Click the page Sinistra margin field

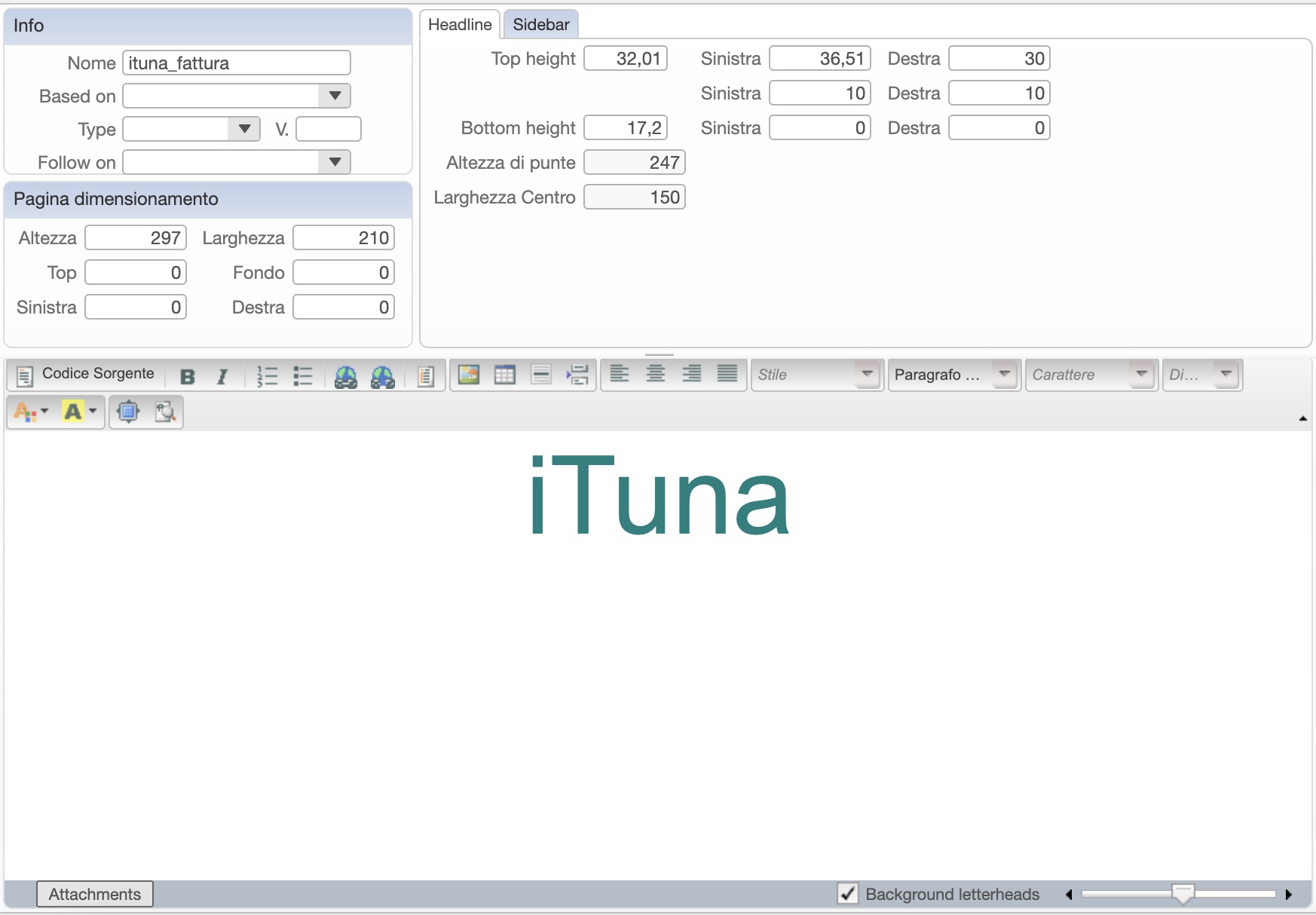click(x=136, y=308)
